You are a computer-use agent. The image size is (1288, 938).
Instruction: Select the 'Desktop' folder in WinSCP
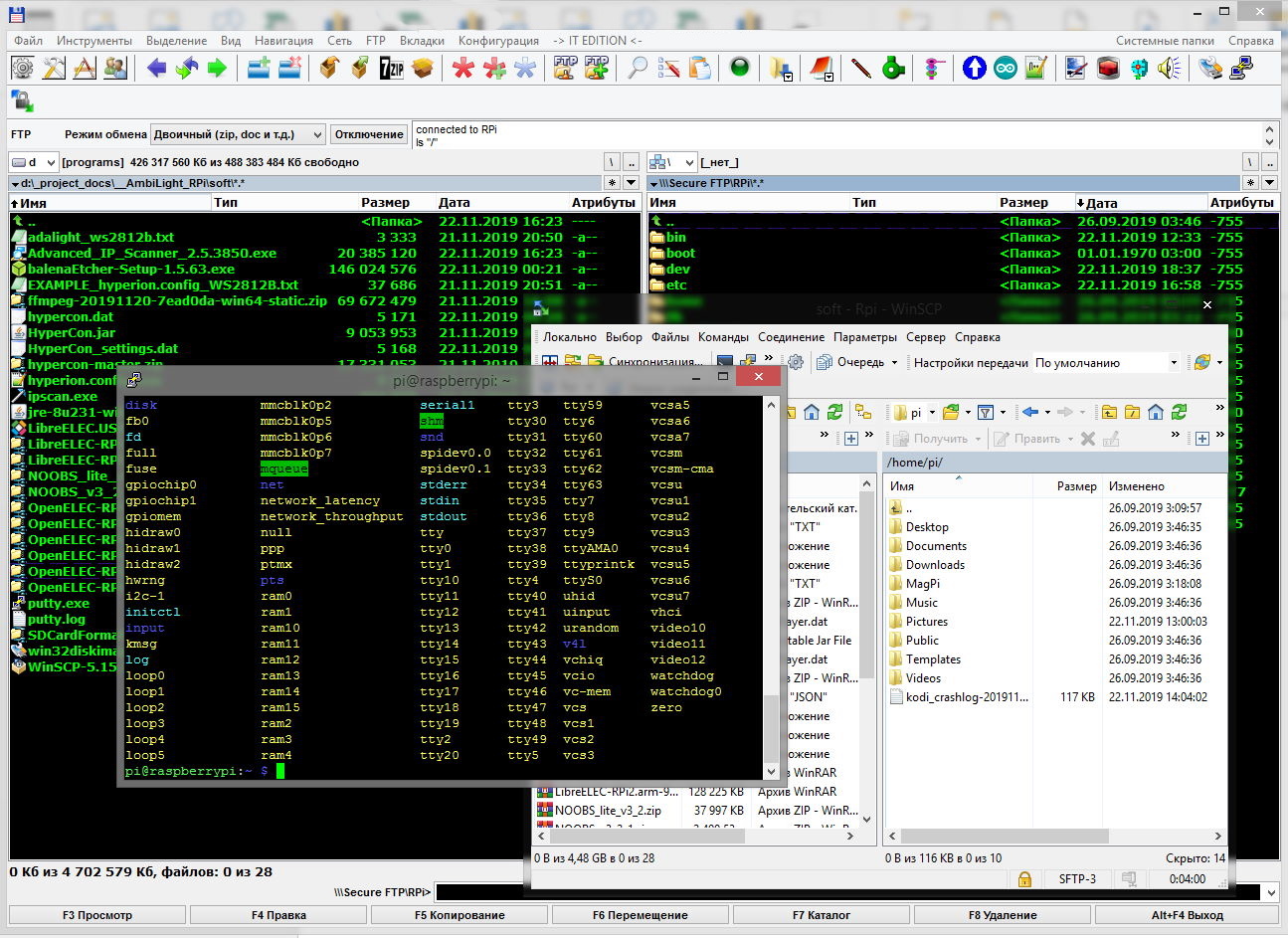tap(927, 527)
